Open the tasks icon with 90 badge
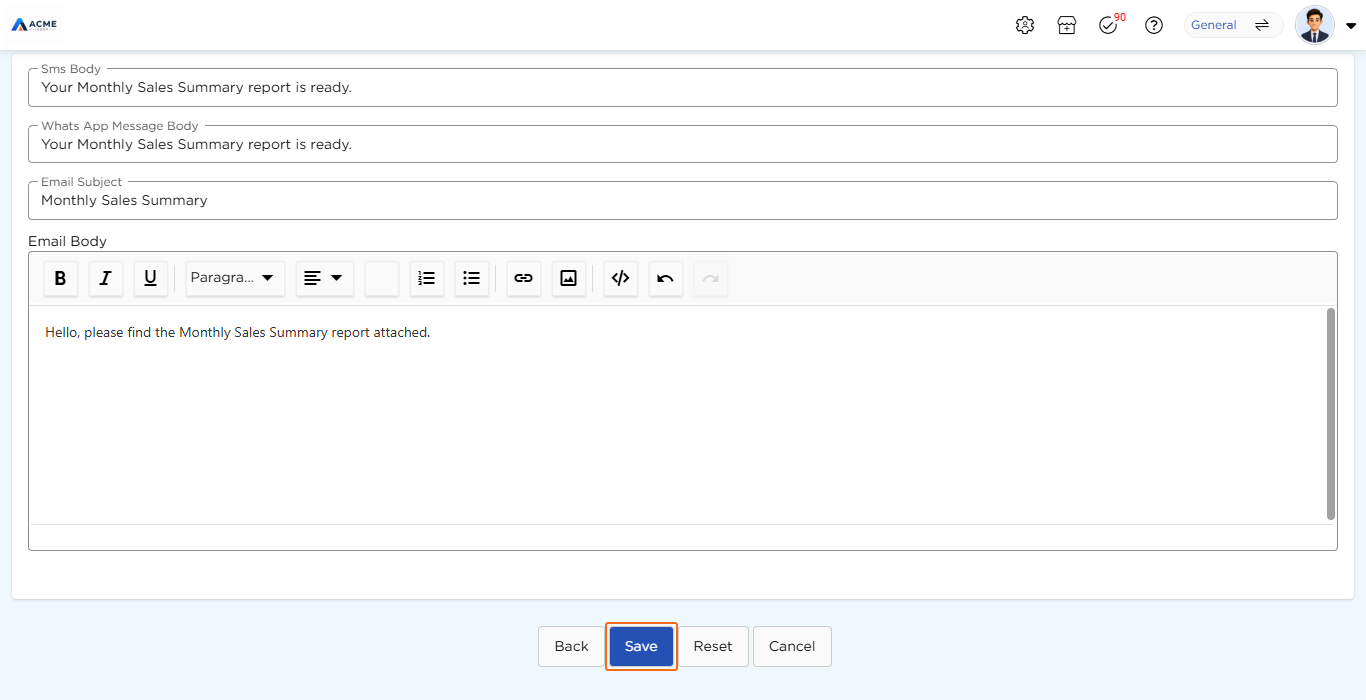This screenshot has width=1366, height=700. click(1109, 25)
